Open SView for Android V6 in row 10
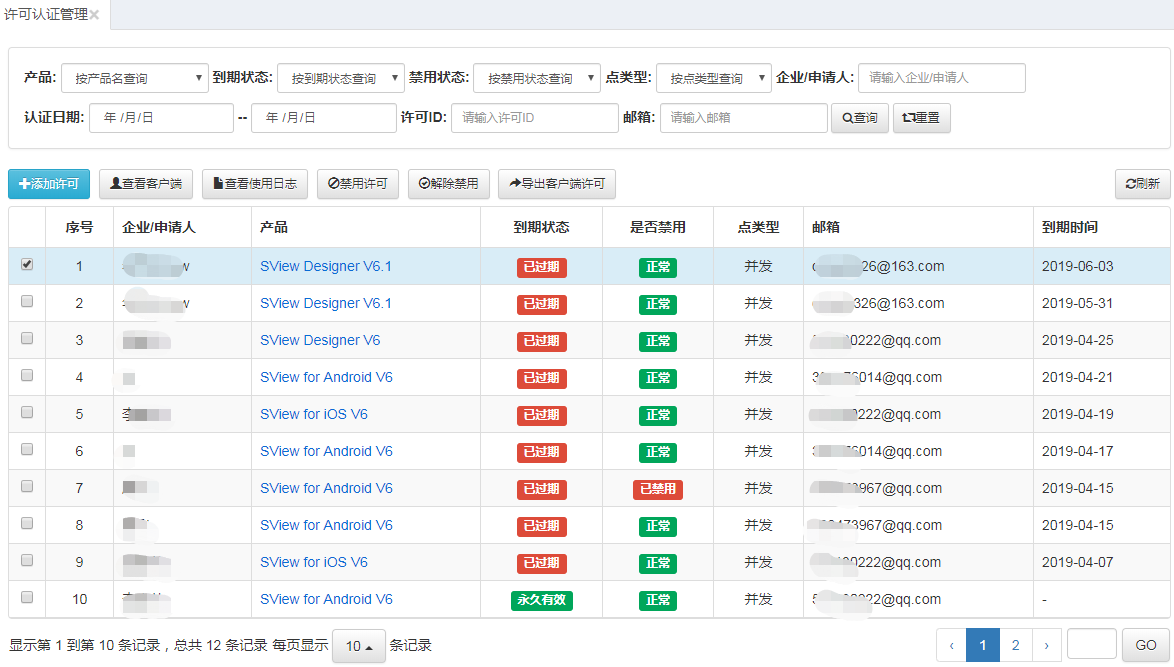Image resolution: width=1174 pixels, height=667 pixels. [326, 599]
